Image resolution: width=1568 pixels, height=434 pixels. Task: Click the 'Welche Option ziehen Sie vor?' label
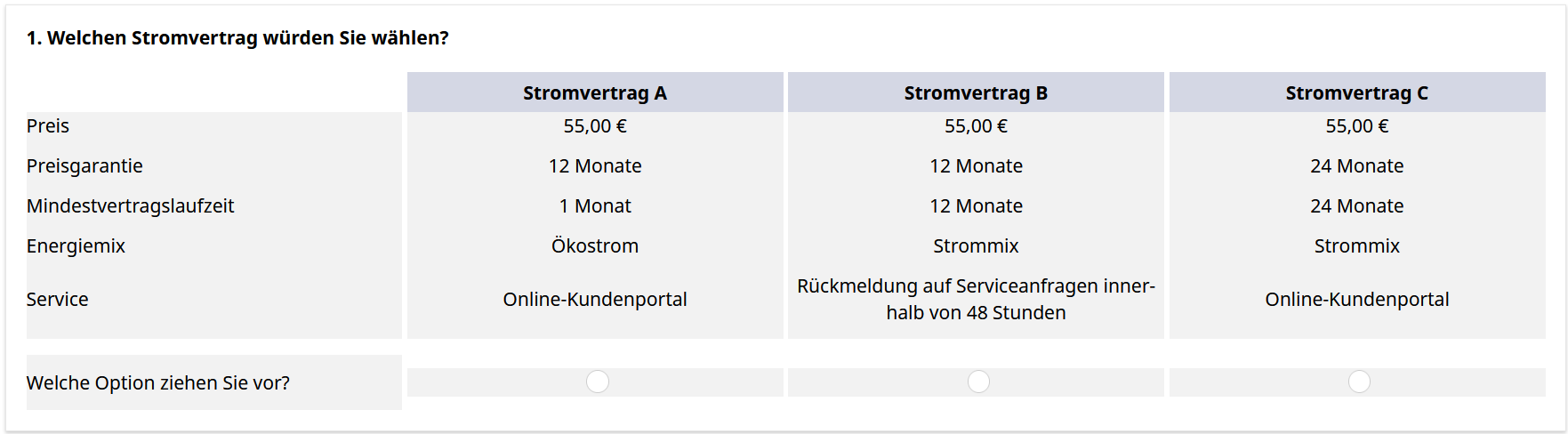(x=158, y=383)
